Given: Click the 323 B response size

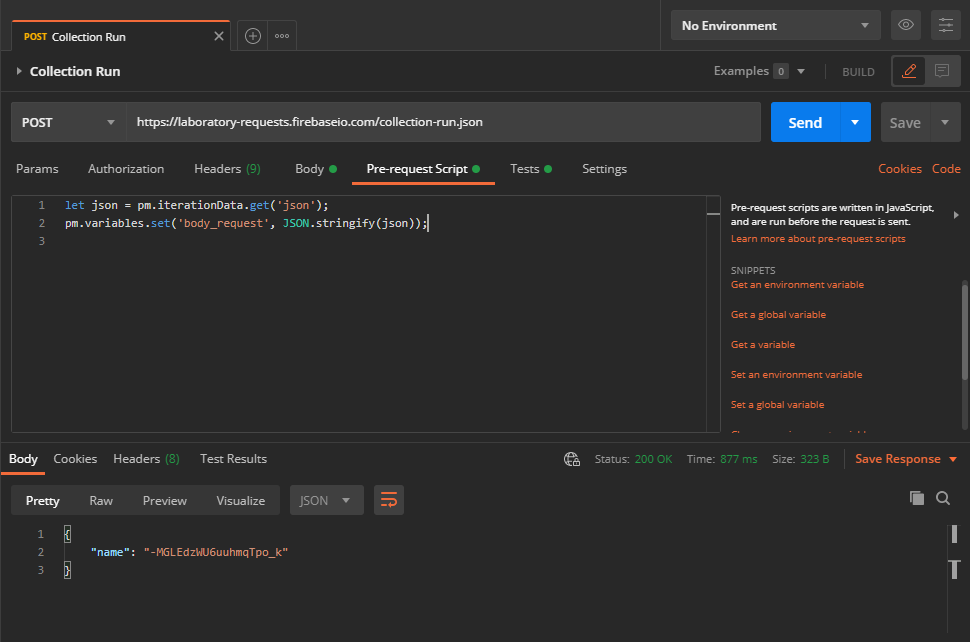Looking at the screenshot, I should point(814,459).
